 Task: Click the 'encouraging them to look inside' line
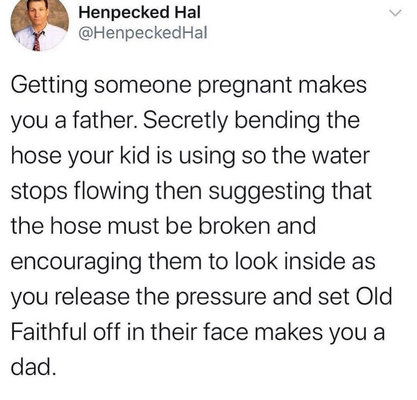point(193,263)
